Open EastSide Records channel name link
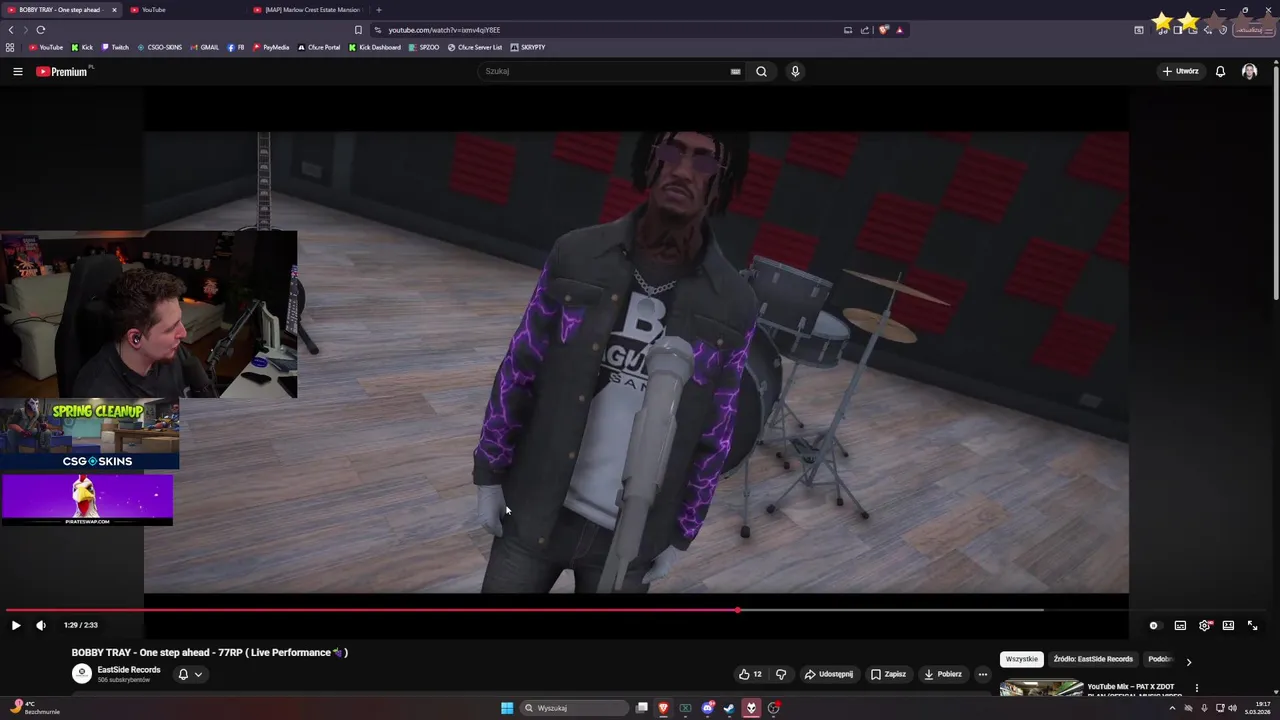Viewport: 1280px width, 720px height. tap(129, 670)
